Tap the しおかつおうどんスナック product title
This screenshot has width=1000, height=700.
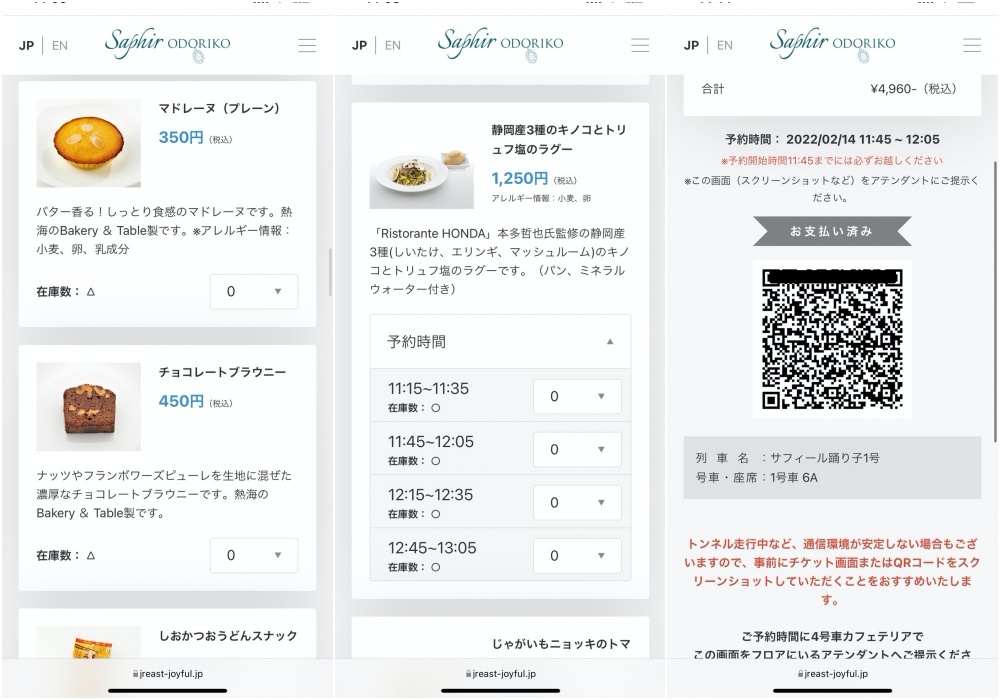(x=228, y=636)
